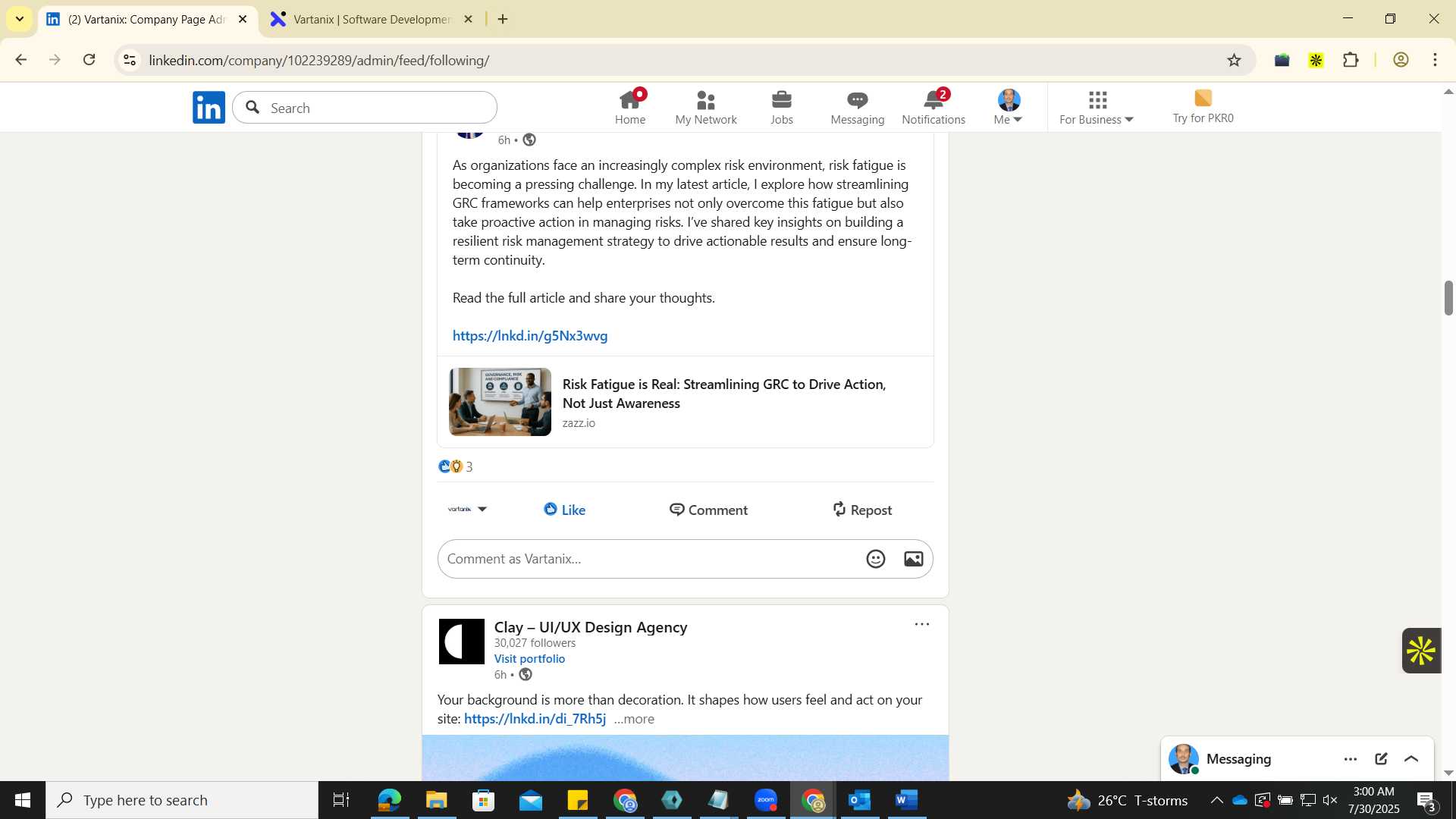
Task: Comment on the Risk Fatigue post
Action: coord(708,510)
